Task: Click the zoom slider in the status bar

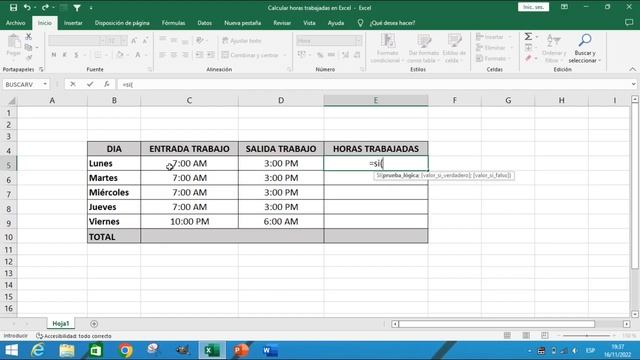Action: click(587, 336)
